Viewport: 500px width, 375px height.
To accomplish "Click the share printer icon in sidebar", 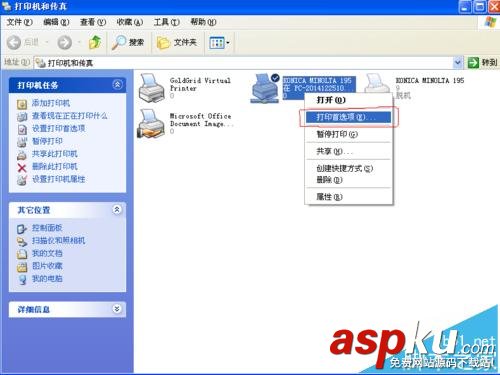I will click(x=22, y=155).
